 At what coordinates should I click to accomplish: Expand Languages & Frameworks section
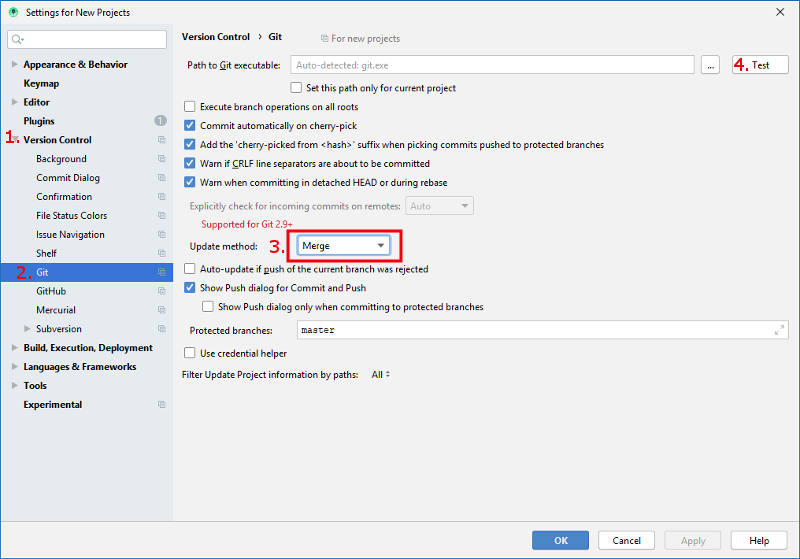point(14,367)
